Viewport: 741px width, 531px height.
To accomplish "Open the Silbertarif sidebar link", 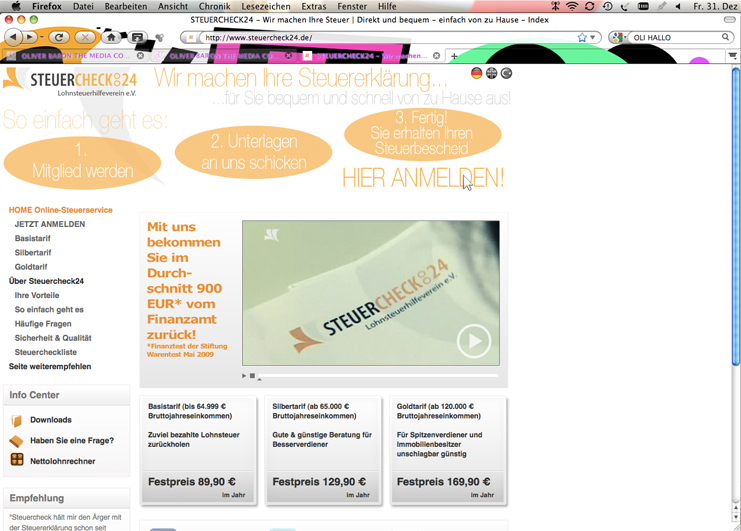I will click(x=33, y=253).
